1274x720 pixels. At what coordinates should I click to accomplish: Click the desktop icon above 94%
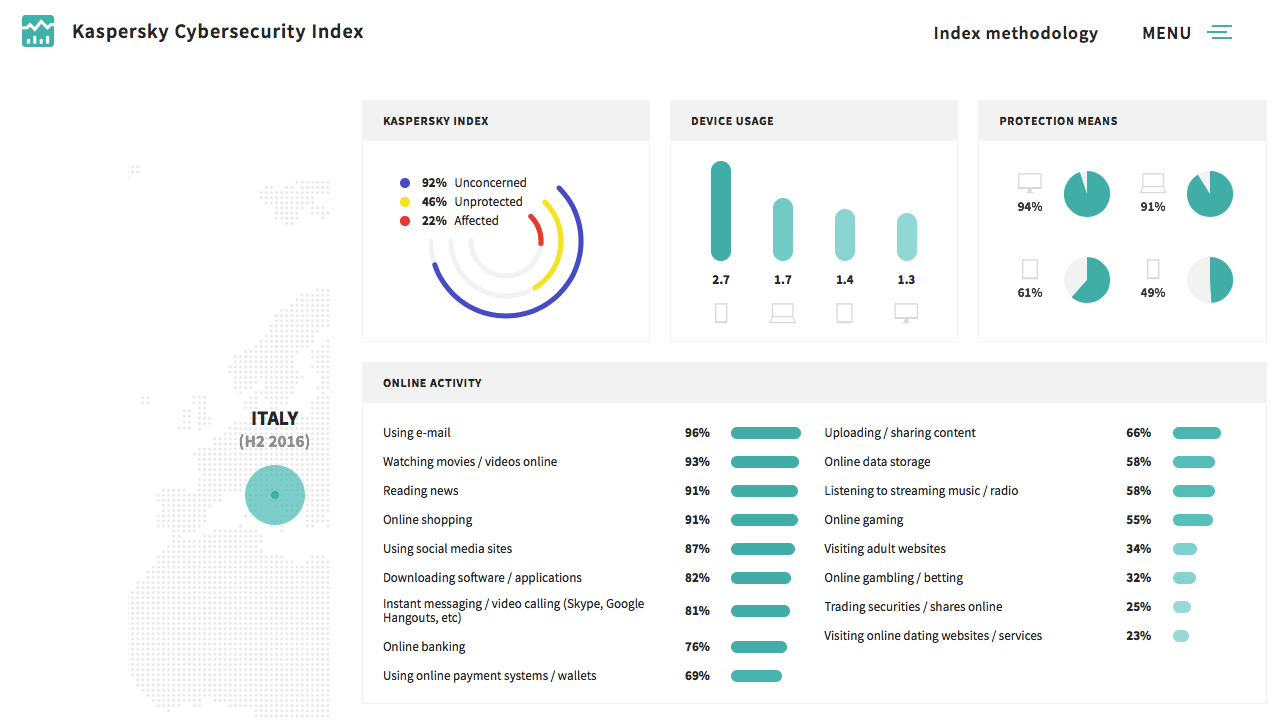pos(1030,184)
